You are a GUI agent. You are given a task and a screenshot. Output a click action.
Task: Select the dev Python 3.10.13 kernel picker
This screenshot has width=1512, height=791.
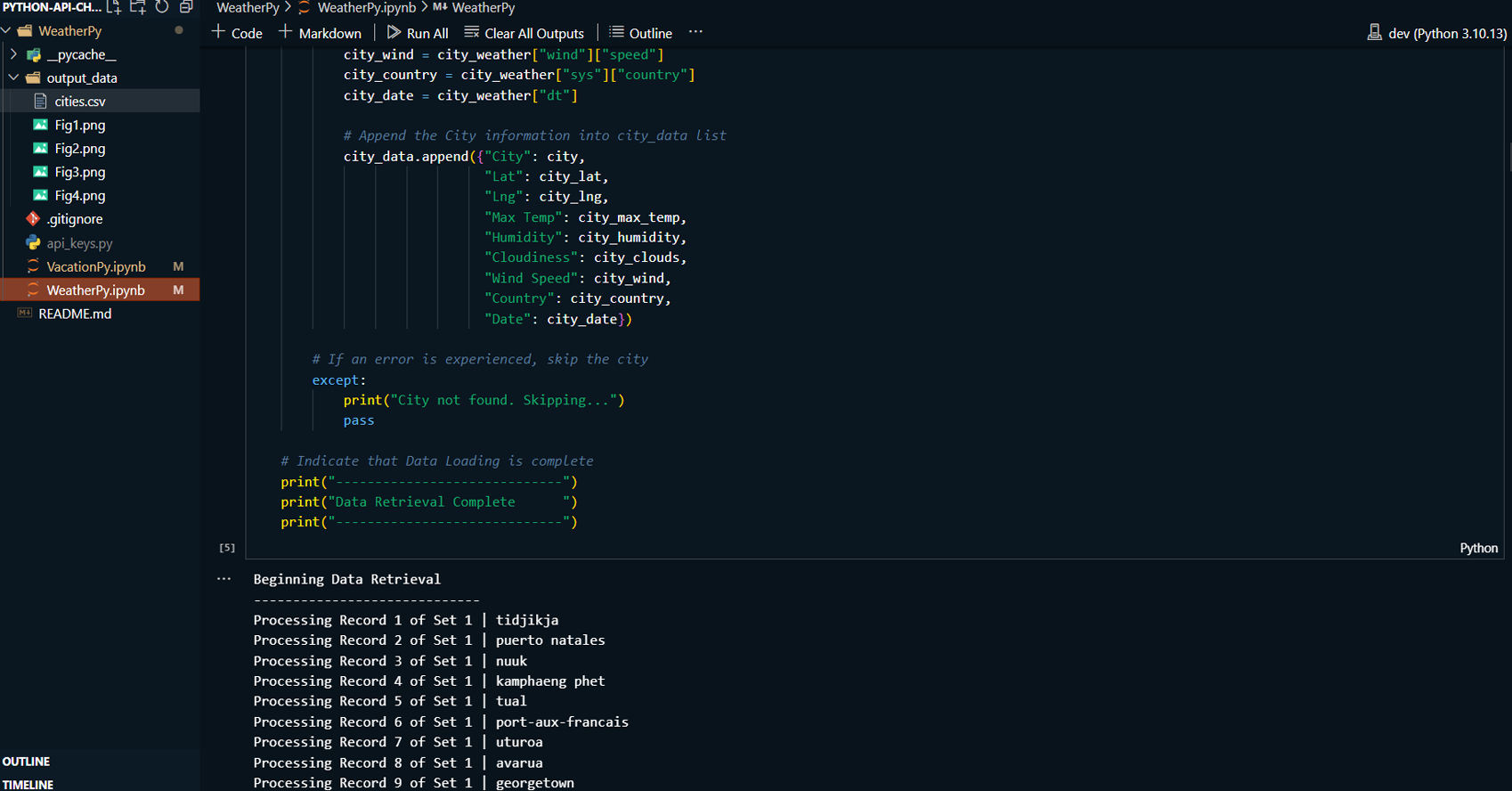pyautogui.click(x=1437, y=33)
